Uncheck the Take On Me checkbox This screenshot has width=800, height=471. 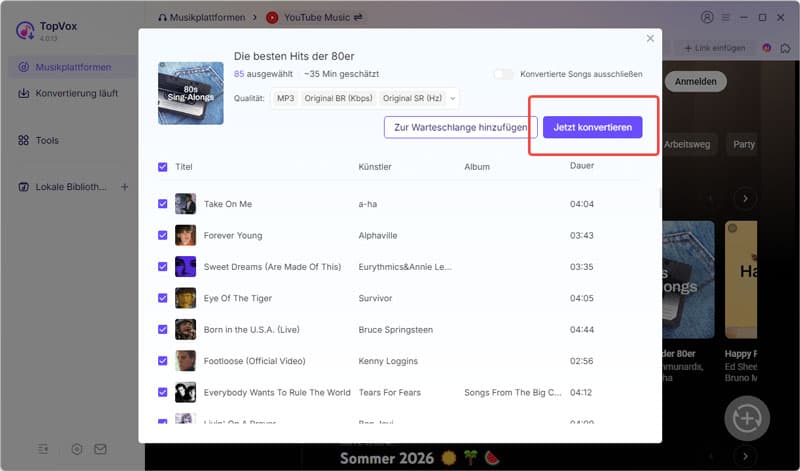(163, 204)
